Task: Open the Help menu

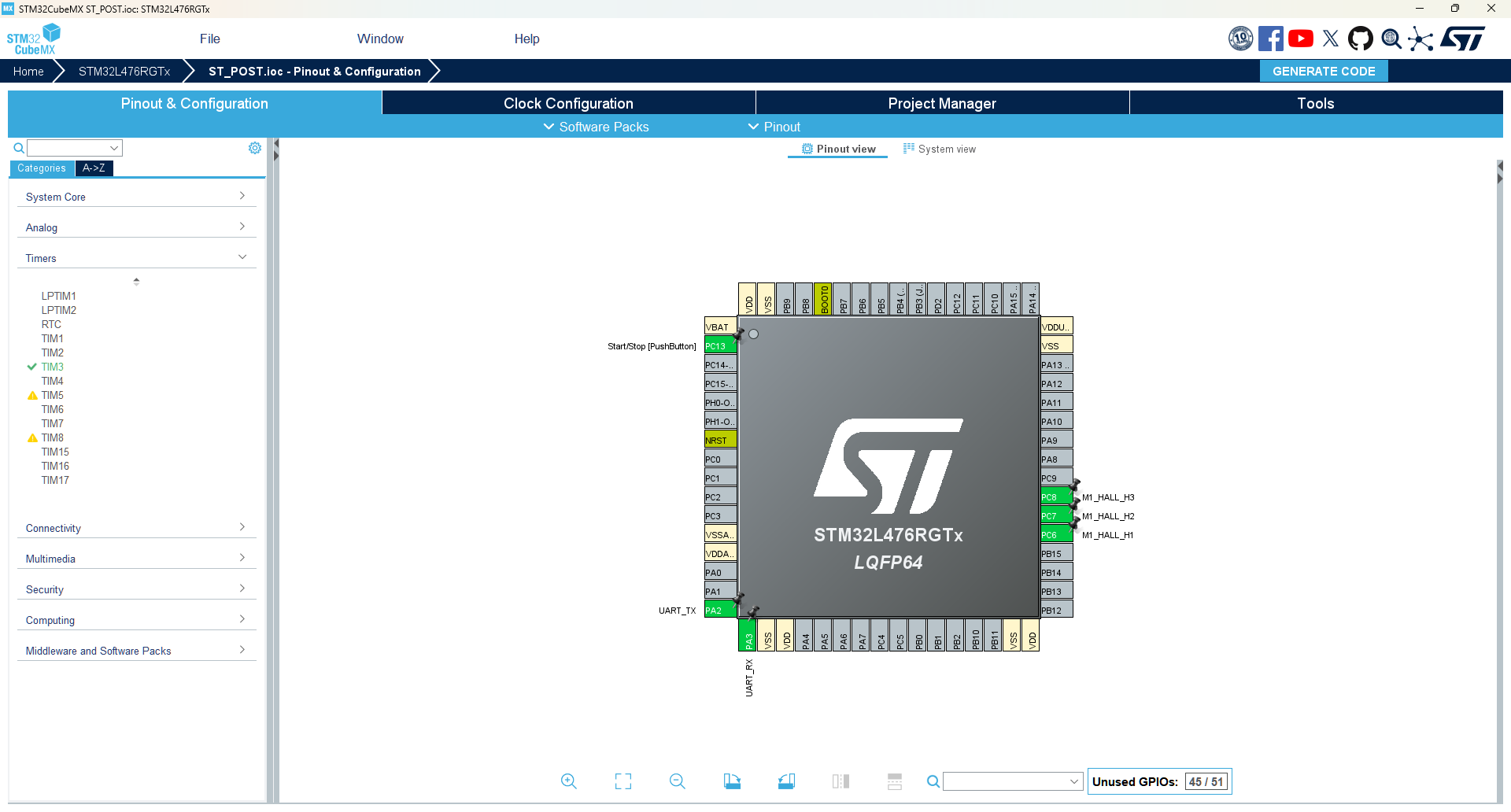Action: point(526,38)
